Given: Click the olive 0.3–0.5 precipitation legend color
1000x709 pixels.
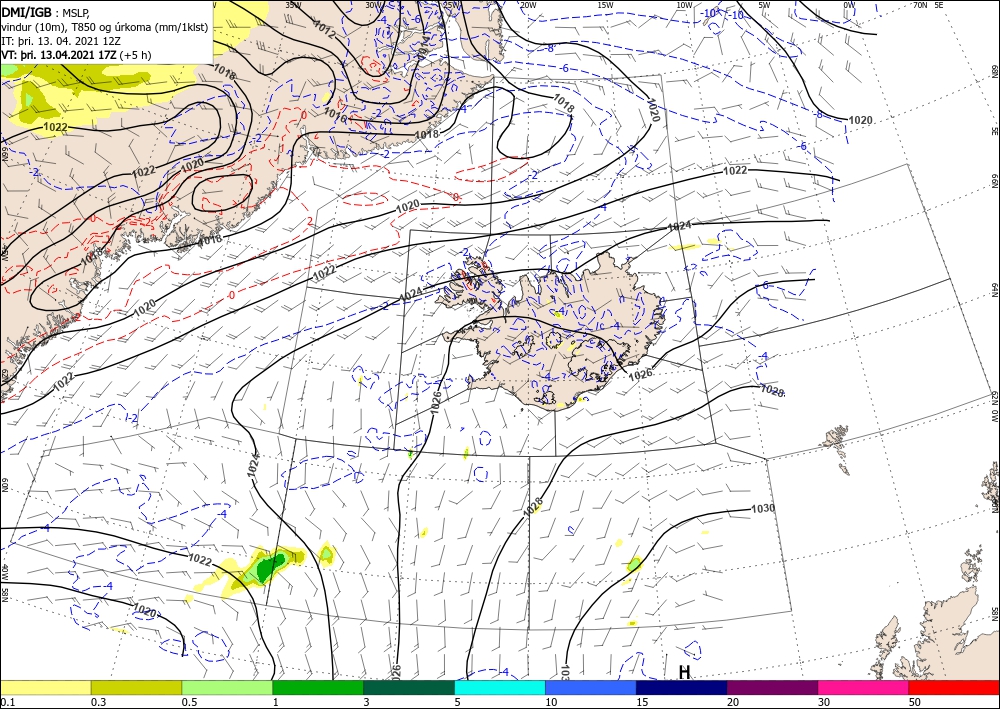Looking at the screenshot, I should coord(136,687).
